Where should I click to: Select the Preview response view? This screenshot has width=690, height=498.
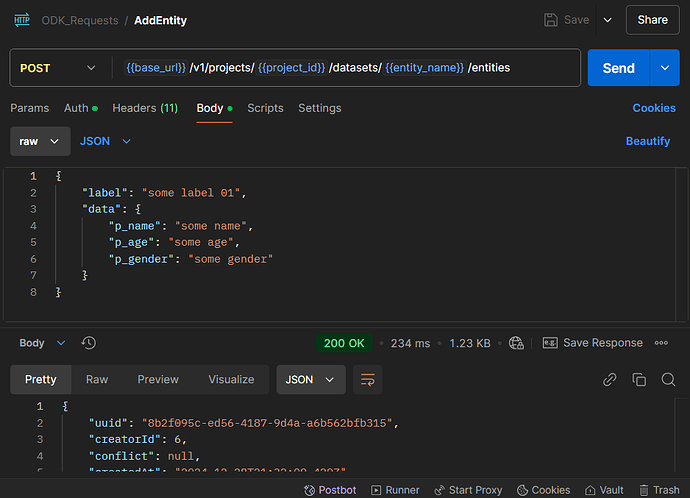pos(158,379)
